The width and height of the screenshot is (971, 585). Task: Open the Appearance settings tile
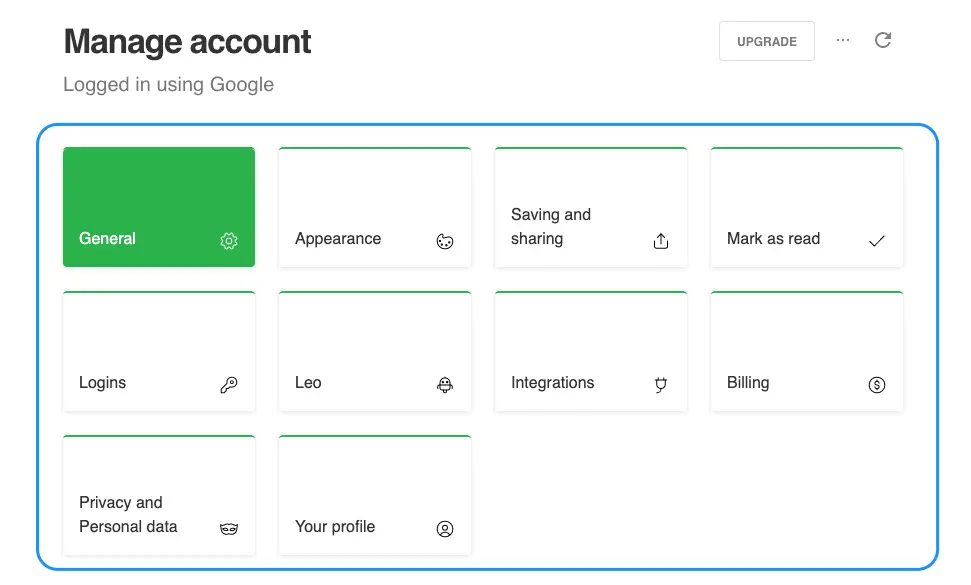(x=375, y=207)
